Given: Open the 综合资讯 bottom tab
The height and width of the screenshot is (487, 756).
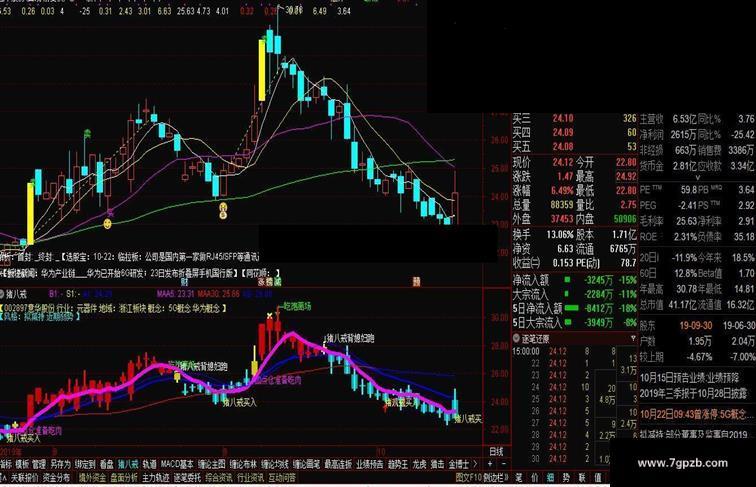Looking at the screenshot, I should pos(218,478).
